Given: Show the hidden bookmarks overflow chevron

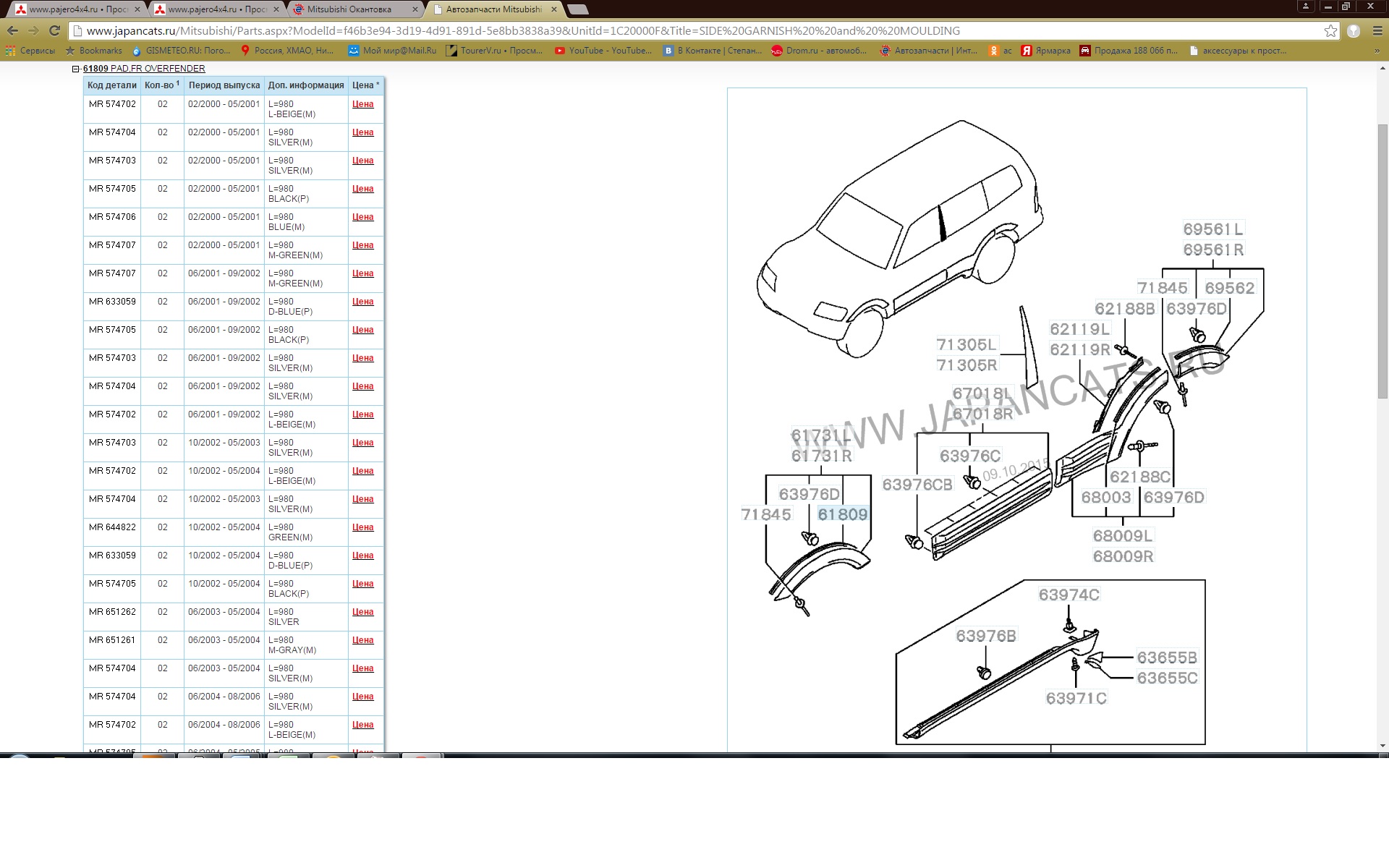Looking at the screenshot, I should (x=1377, y=51).
